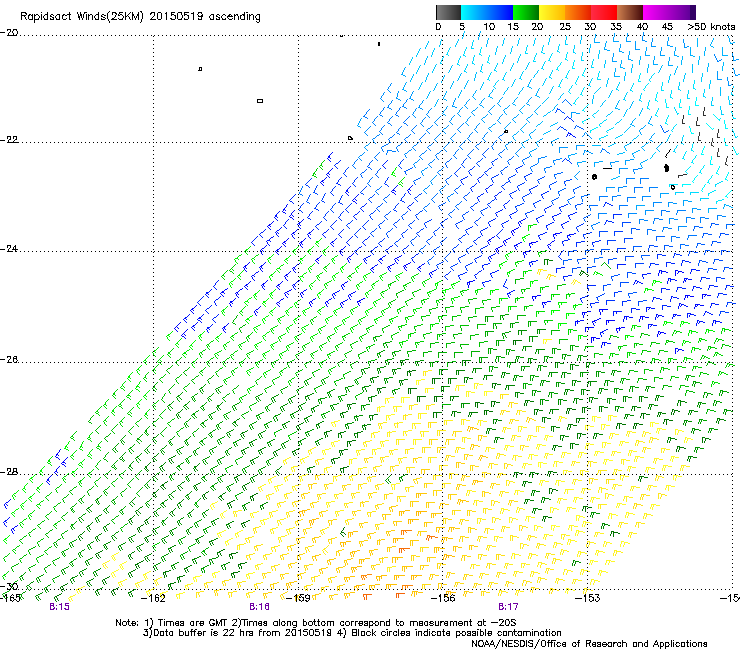Click the cyan 5-10 knots legend color
Image resolution: width=740 pixels, height=650 pixels.
click(x=474, y=12)
